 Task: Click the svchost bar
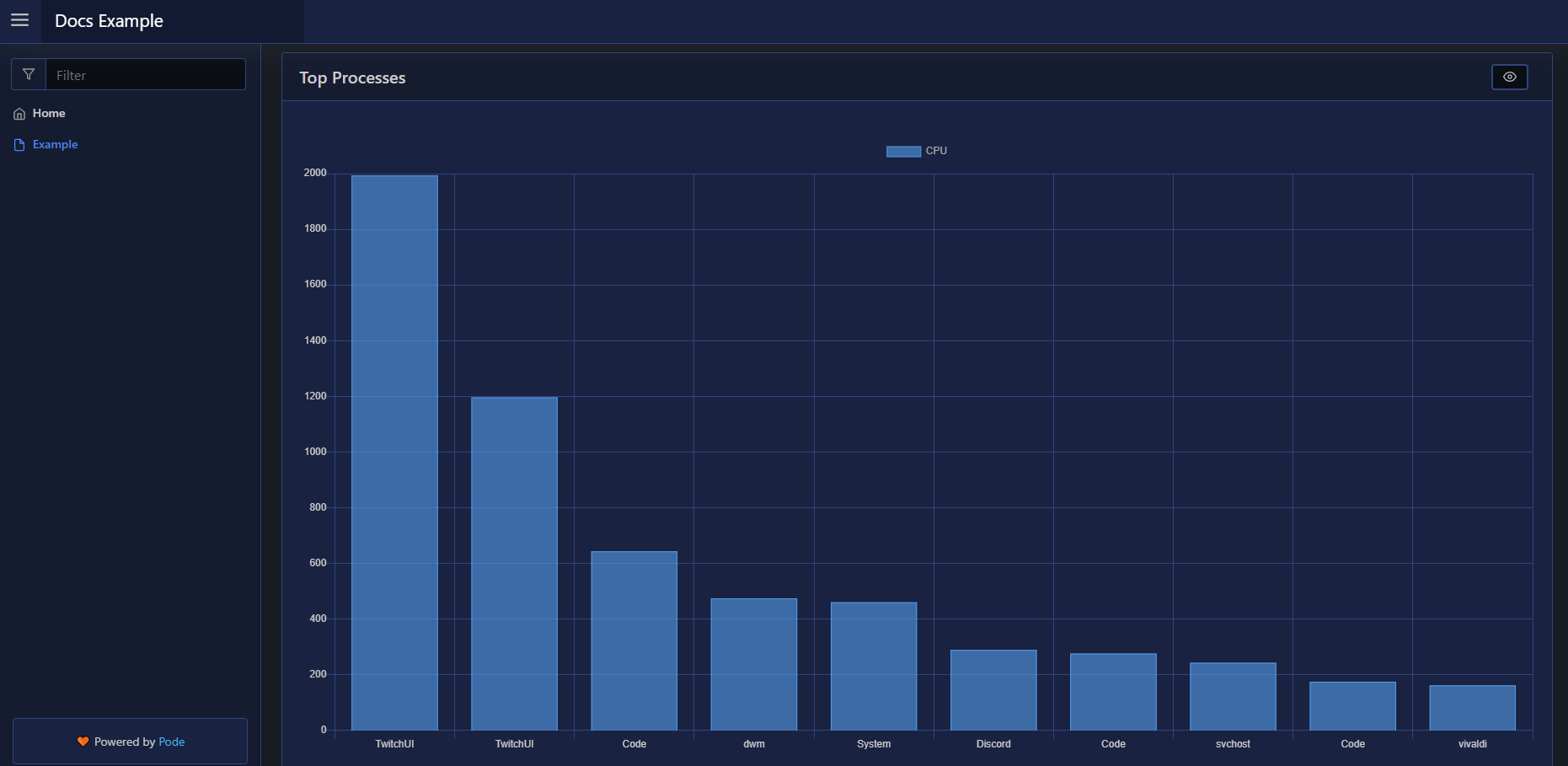[1233, 696]
